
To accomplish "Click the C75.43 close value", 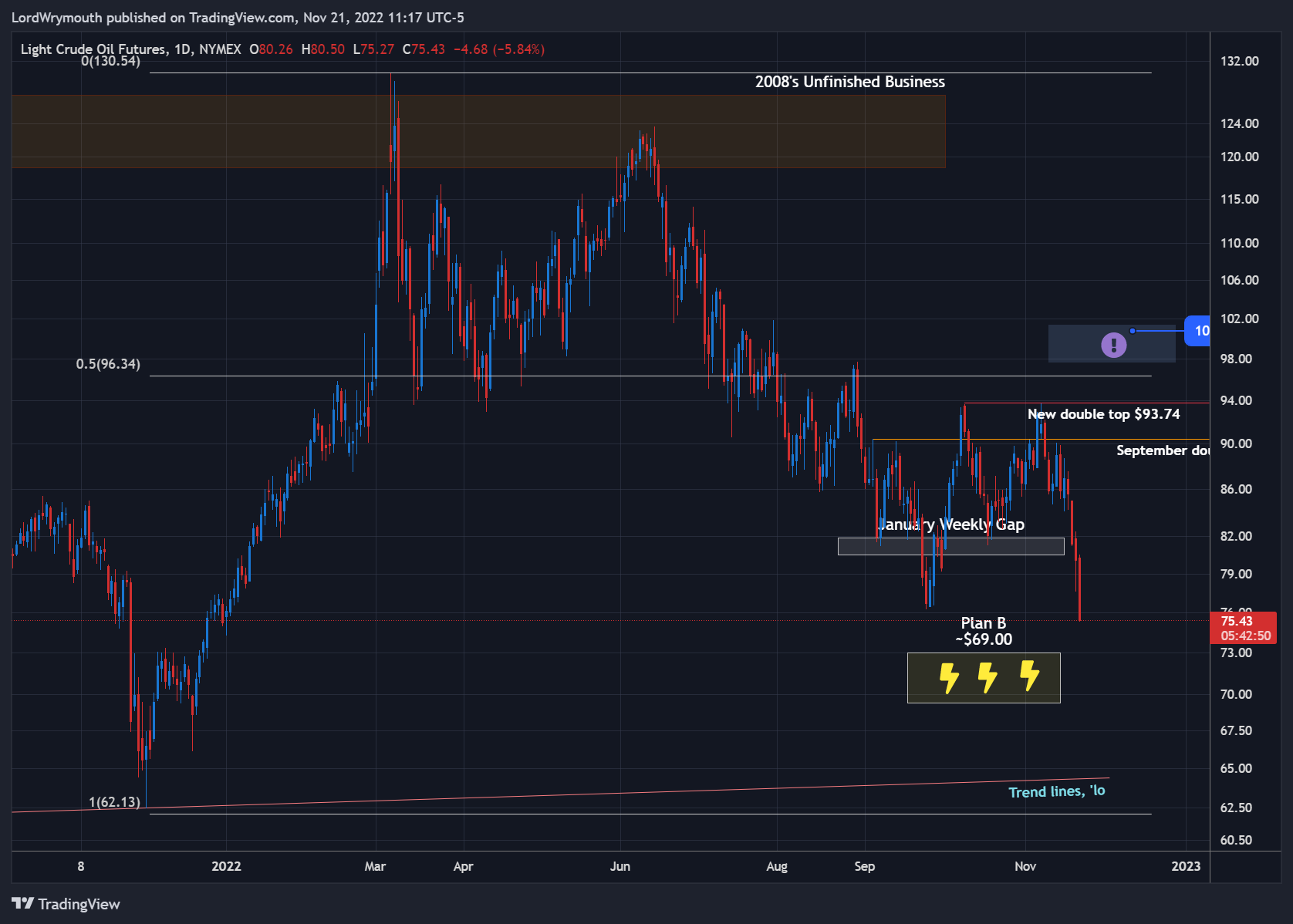I will [424, 49].
